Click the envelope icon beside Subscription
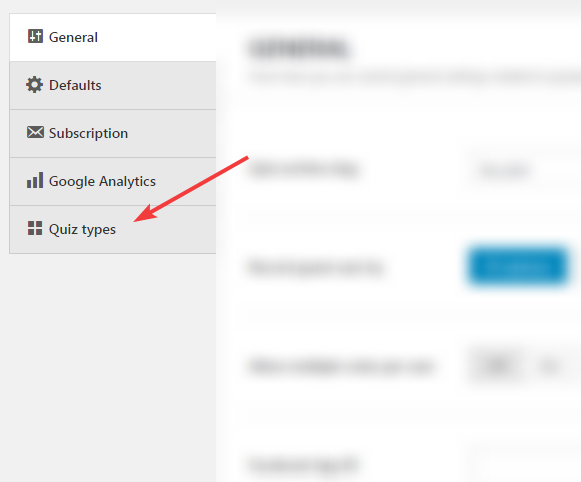 [35, 132]
